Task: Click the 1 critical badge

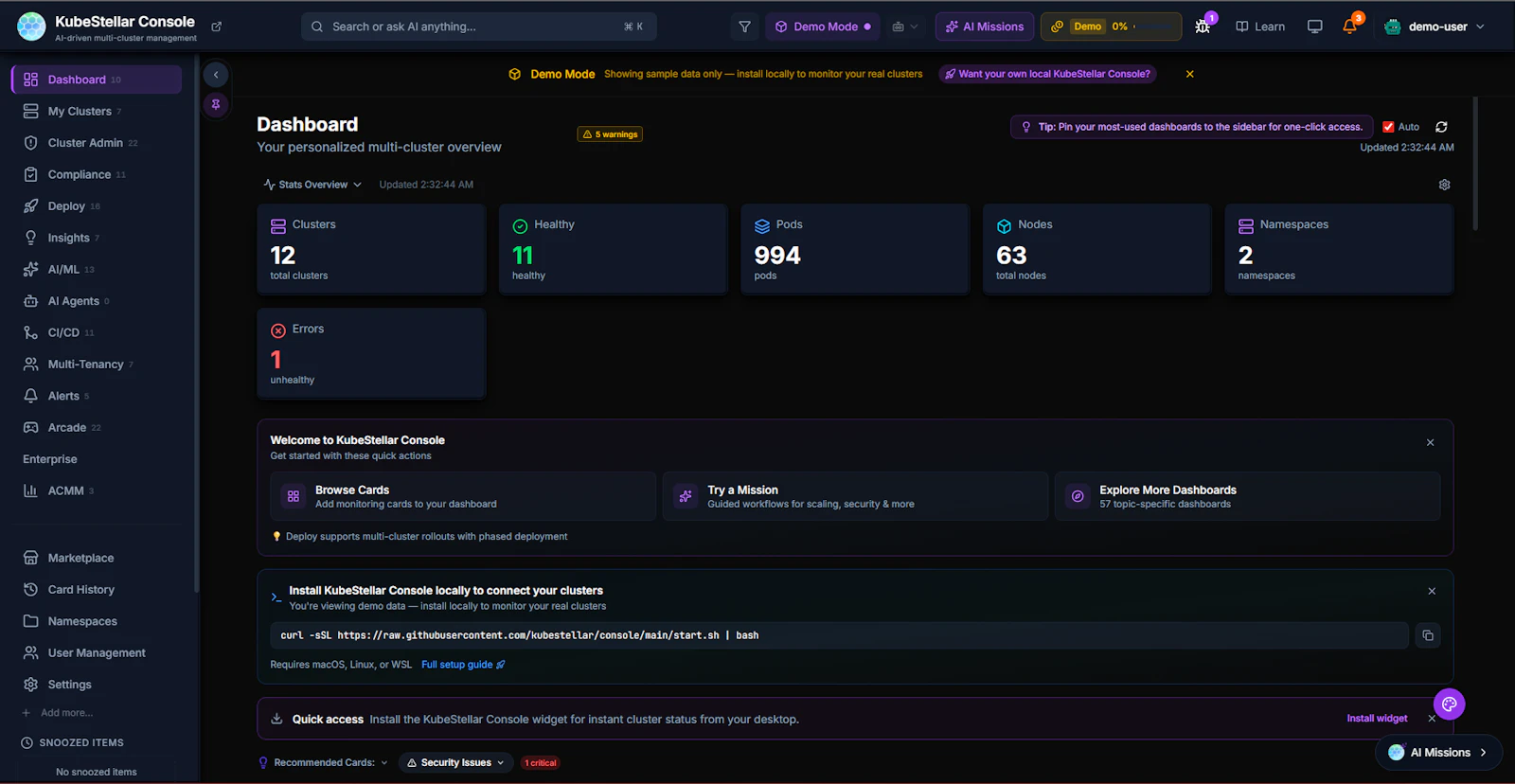Action: 541,763
